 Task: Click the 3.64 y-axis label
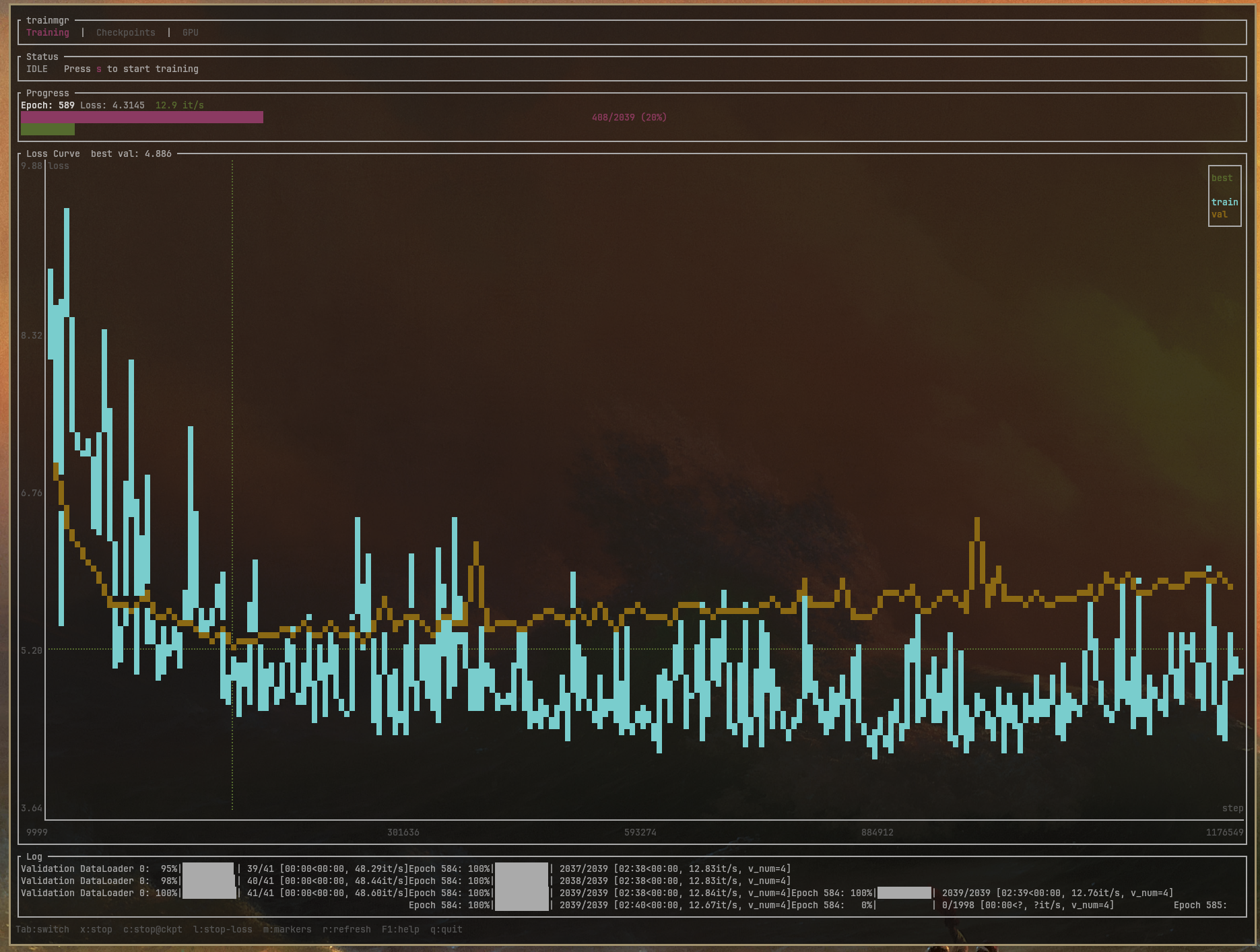tap(32, 808)
